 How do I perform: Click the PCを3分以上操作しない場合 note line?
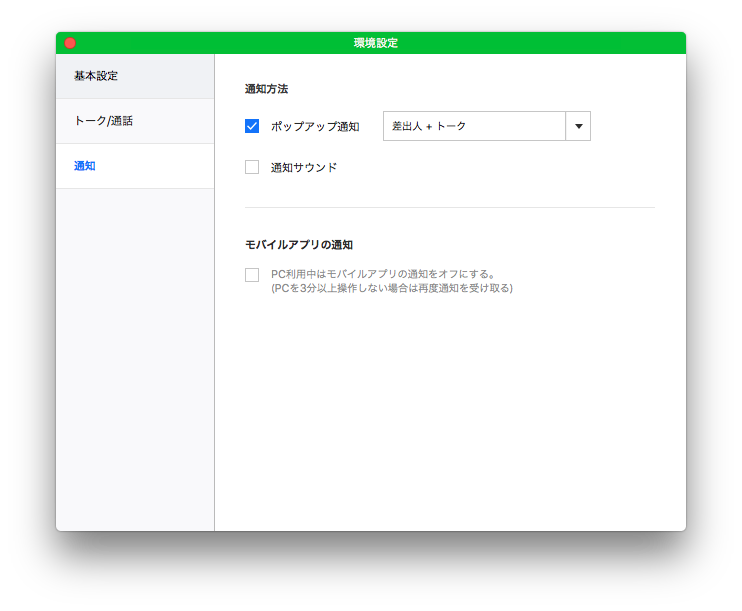pyautogui.click(x=391, y=288)
